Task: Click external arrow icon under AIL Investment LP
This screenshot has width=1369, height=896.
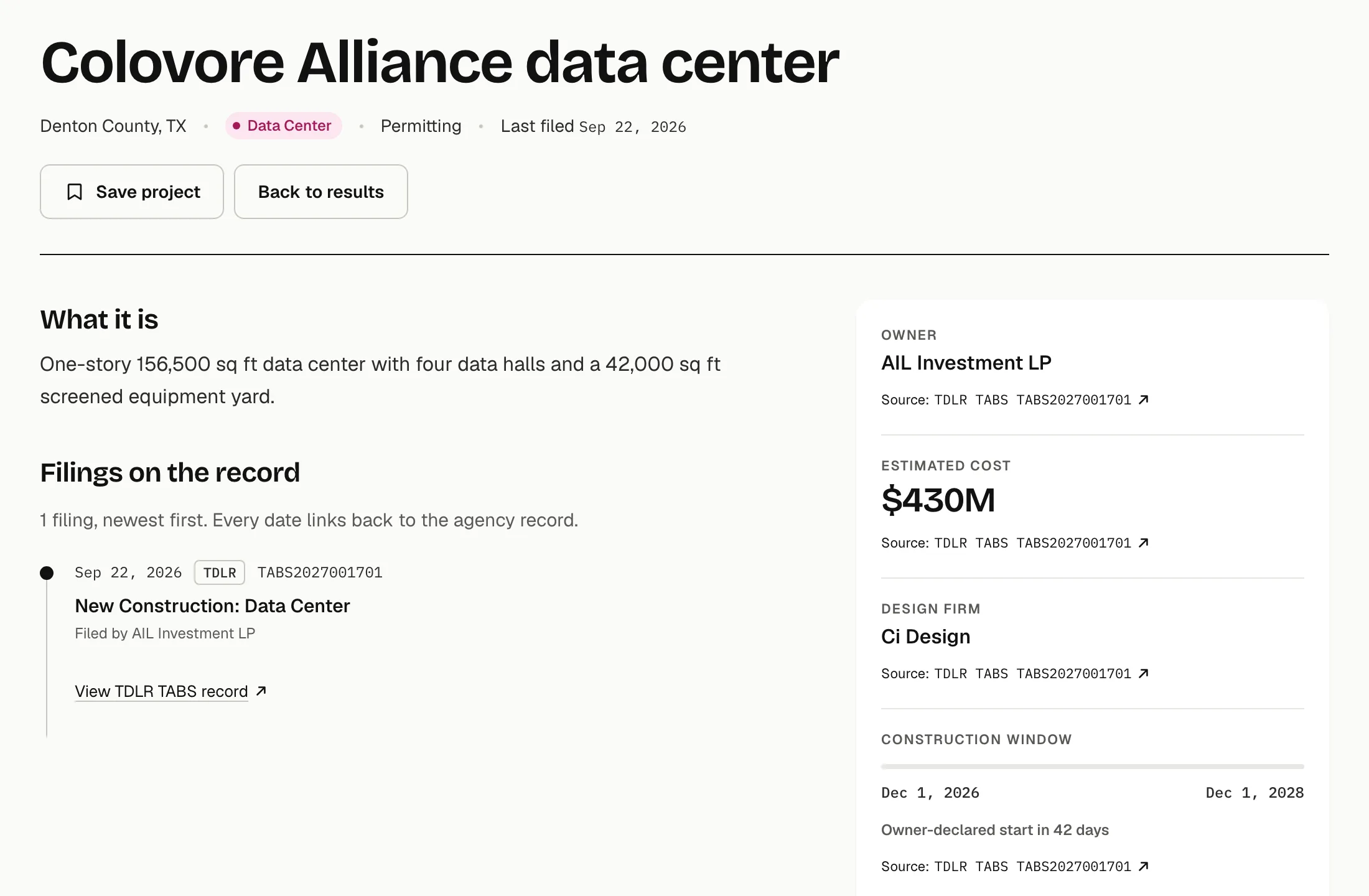Action: click(x=1143, y=399)
